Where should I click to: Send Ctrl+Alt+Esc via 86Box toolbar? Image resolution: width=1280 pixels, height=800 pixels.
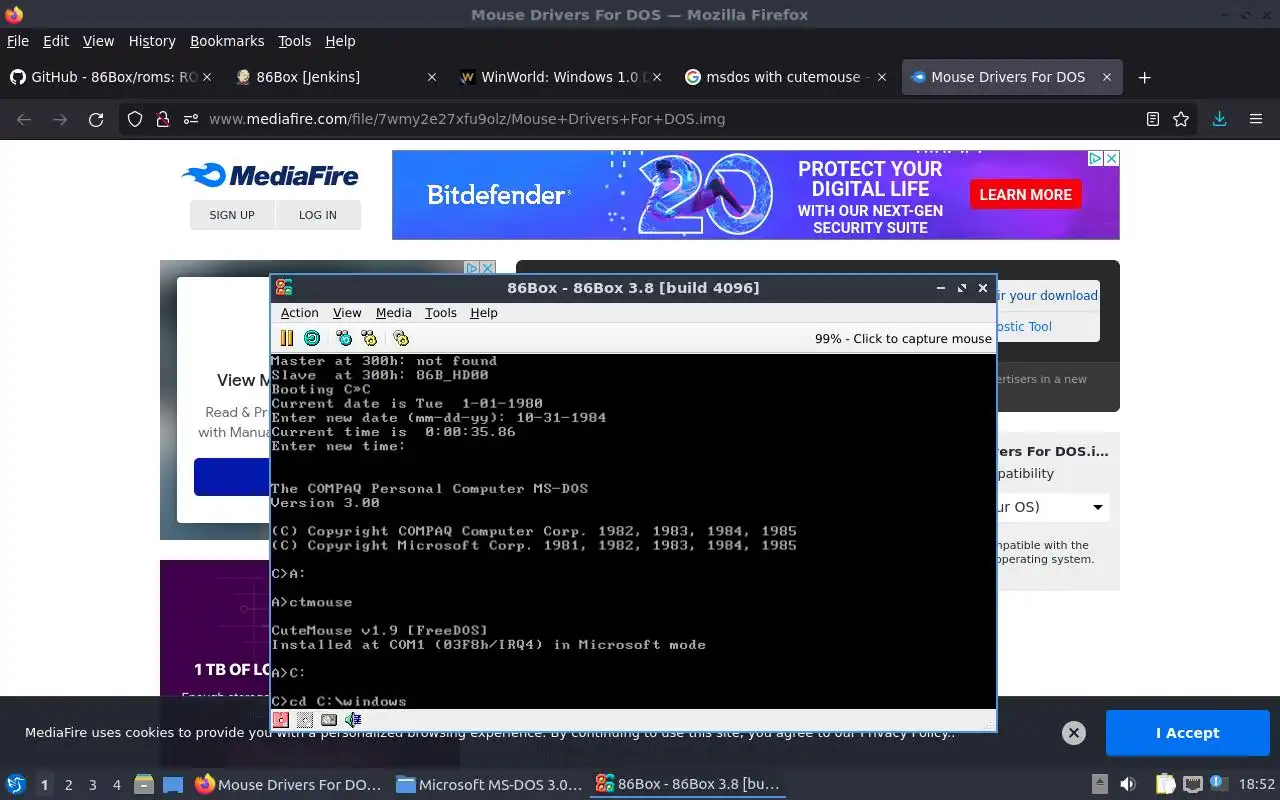click(x=369, y=338)
